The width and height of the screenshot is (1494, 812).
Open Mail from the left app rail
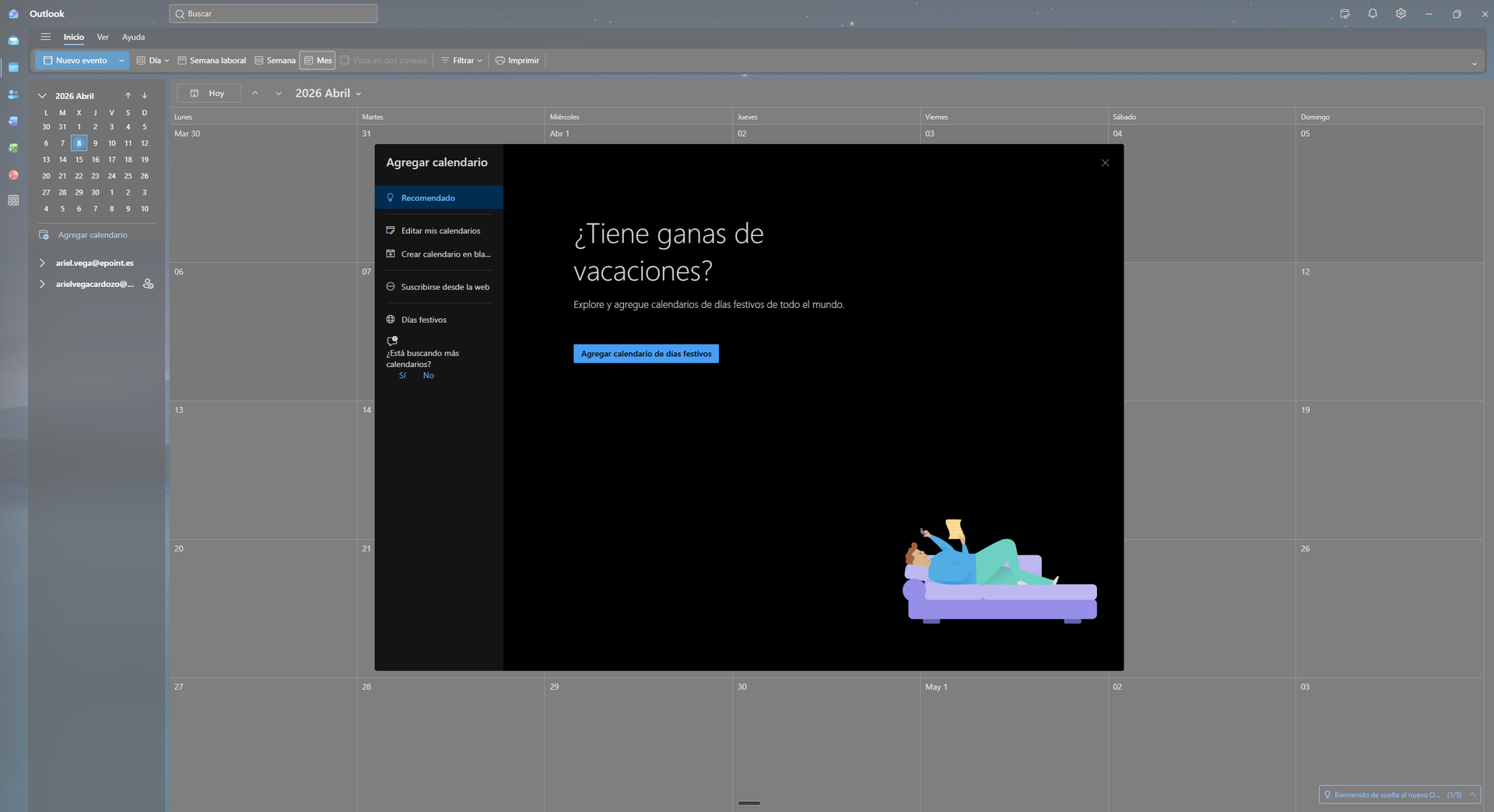point(13,40)
